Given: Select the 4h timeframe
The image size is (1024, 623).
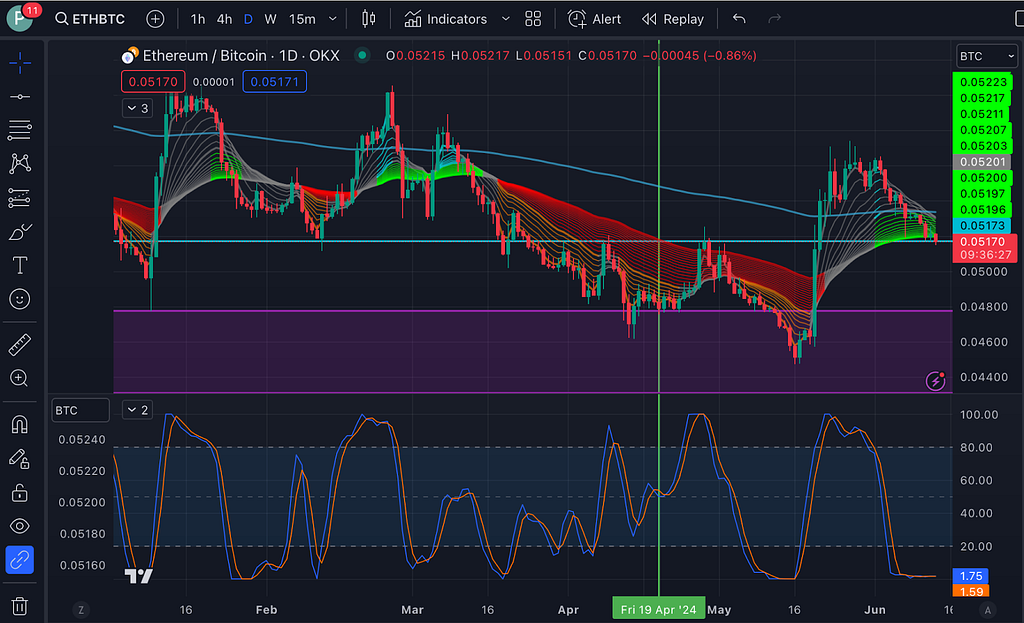Looking at the screenshot, I should pyautogui.click(x=224, y=19).
